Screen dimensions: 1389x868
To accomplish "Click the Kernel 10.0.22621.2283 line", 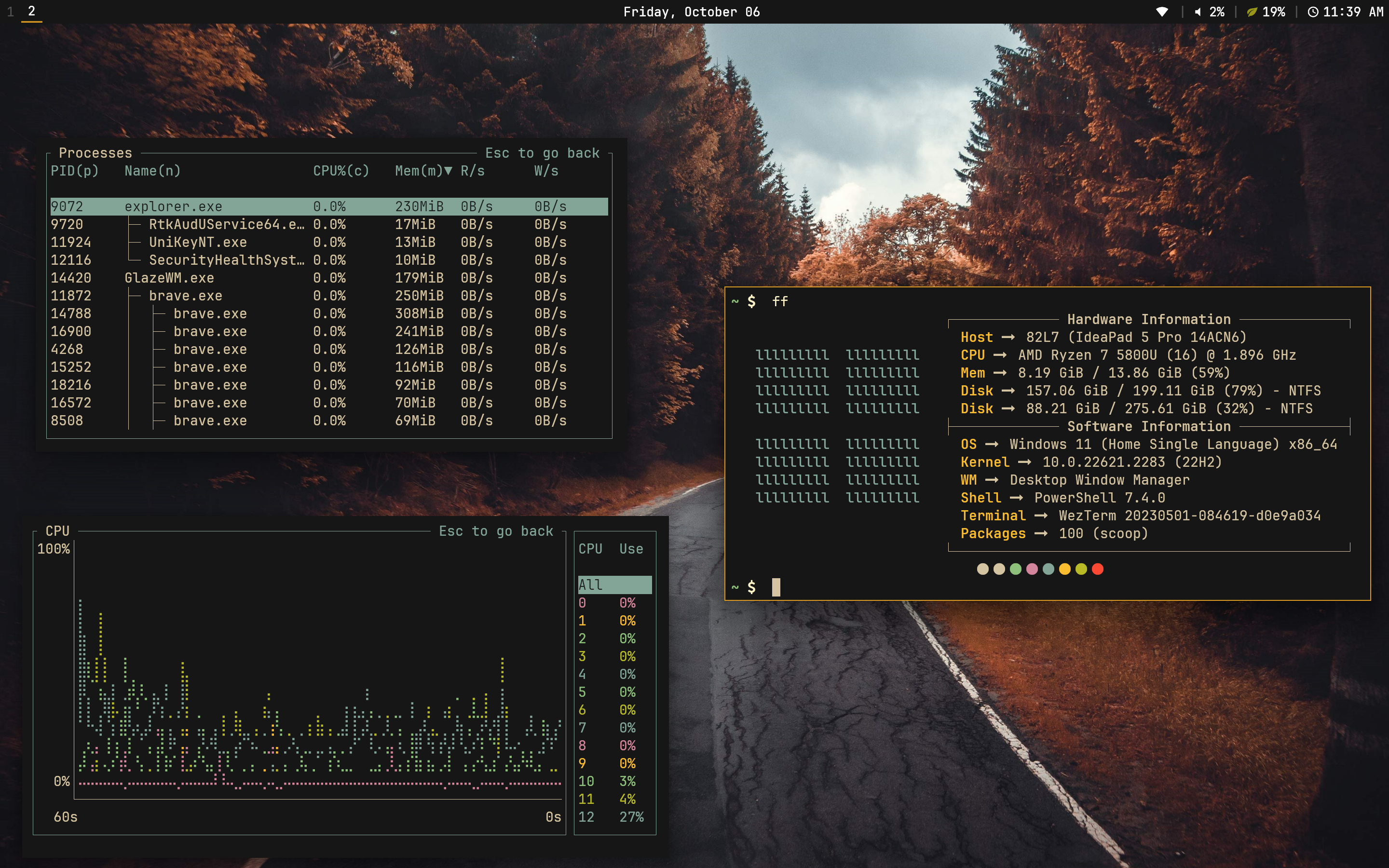I will click(x=1091, y=462).
